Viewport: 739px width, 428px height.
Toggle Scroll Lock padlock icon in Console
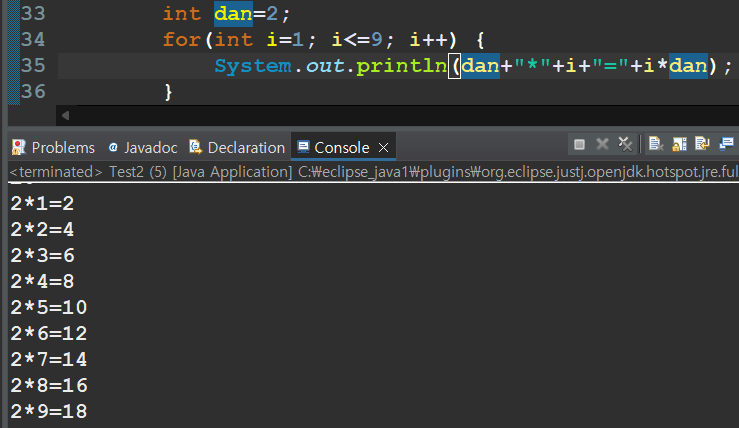point(679,144)
